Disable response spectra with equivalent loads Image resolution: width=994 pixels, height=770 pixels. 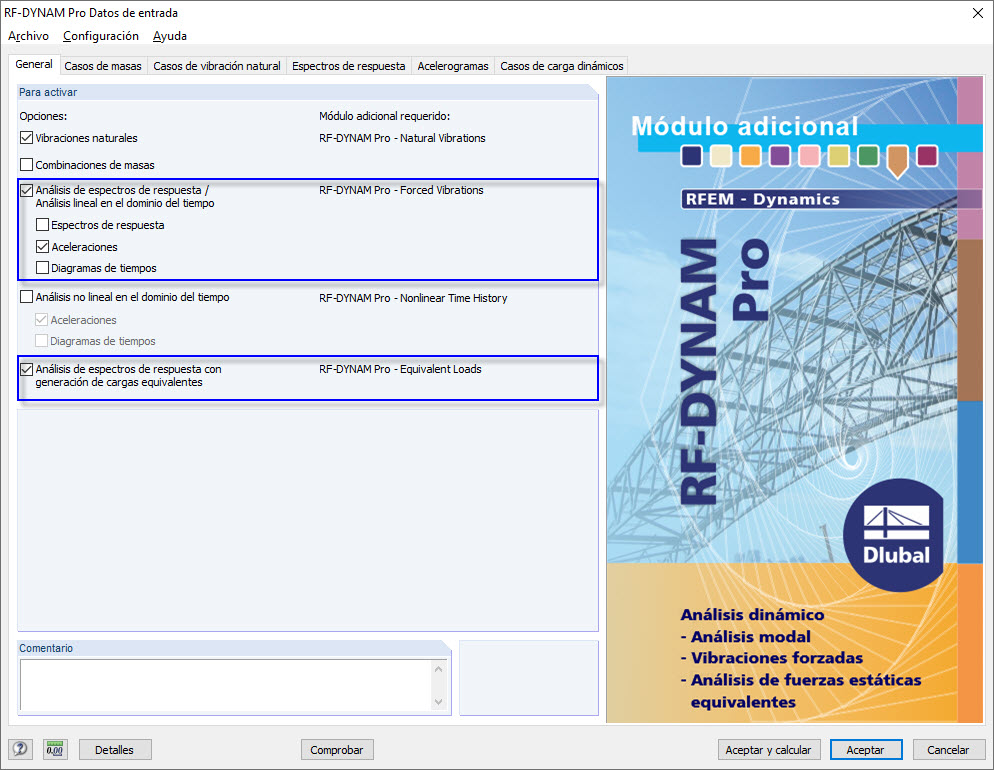(26, 369)
